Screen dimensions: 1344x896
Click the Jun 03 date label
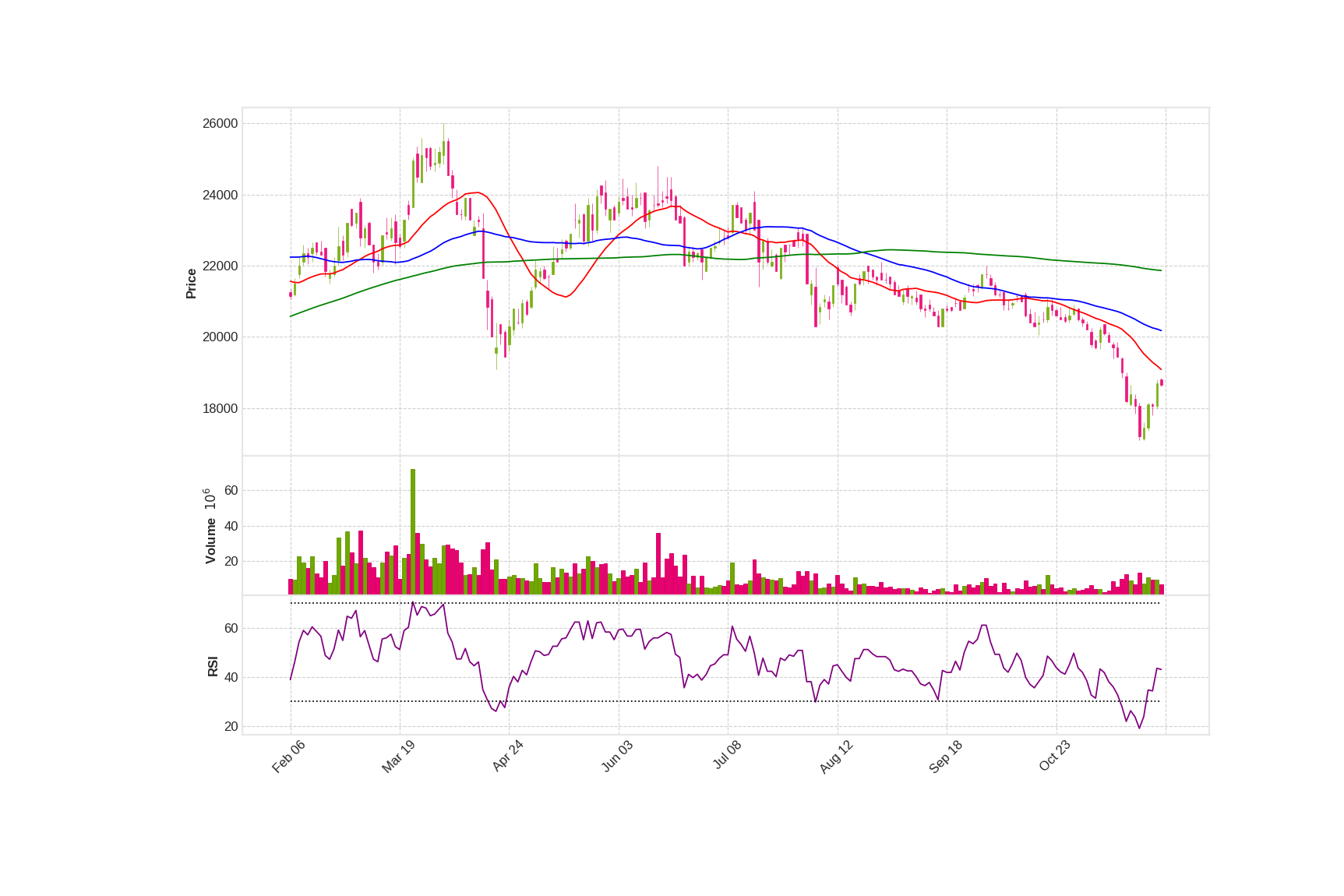coord(617,757)
